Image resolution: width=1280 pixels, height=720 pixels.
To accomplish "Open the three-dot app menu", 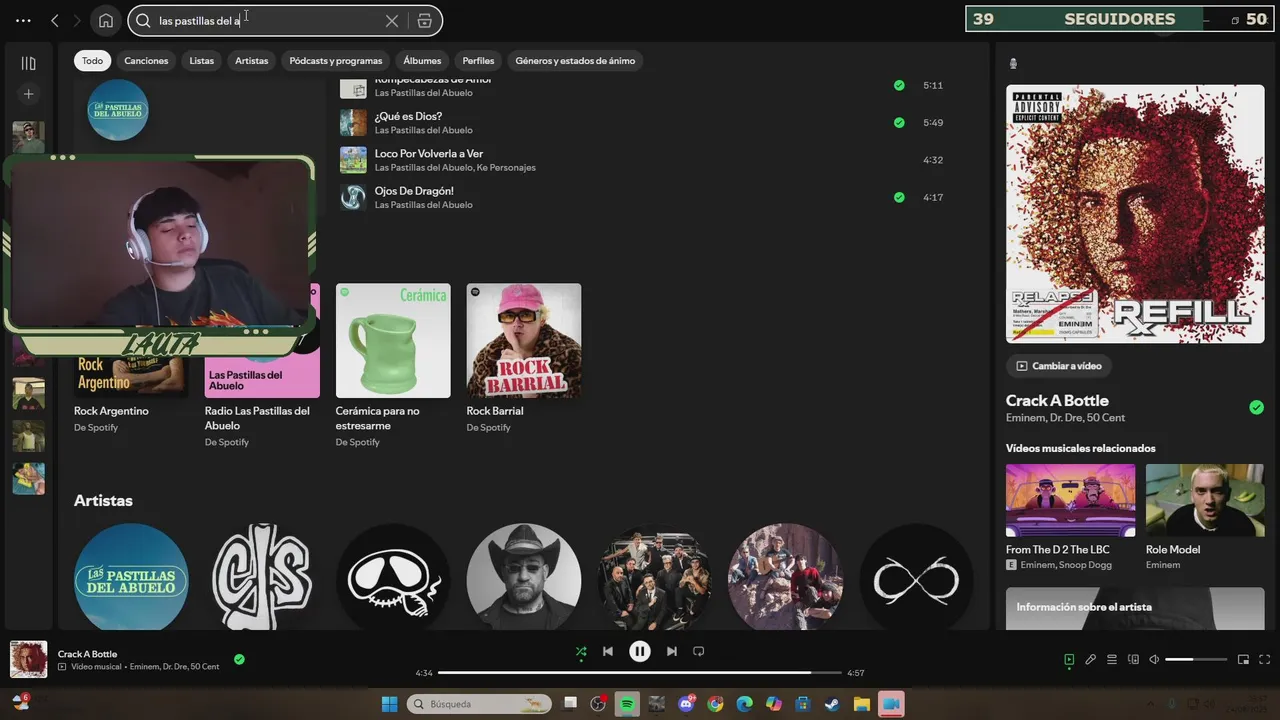I will click(23, 20).
